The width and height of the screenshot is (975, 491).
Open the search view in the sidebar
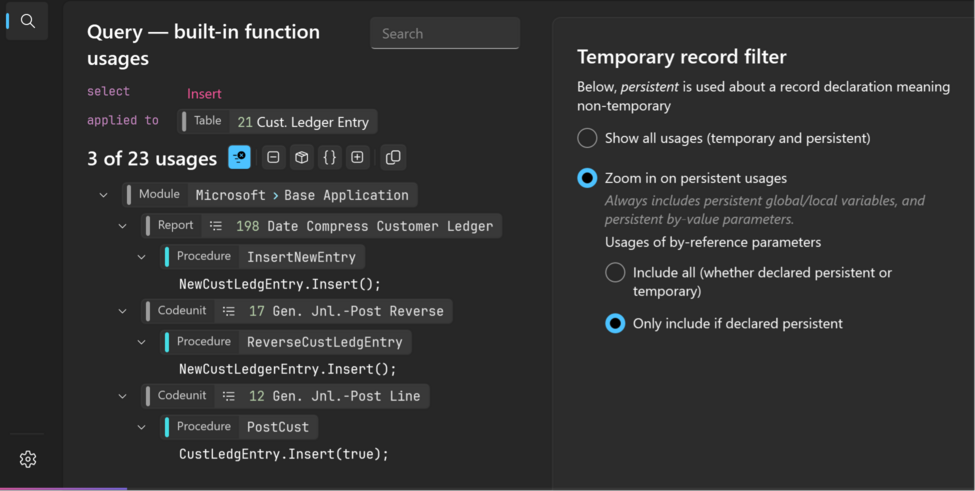(x=27, y=21)
